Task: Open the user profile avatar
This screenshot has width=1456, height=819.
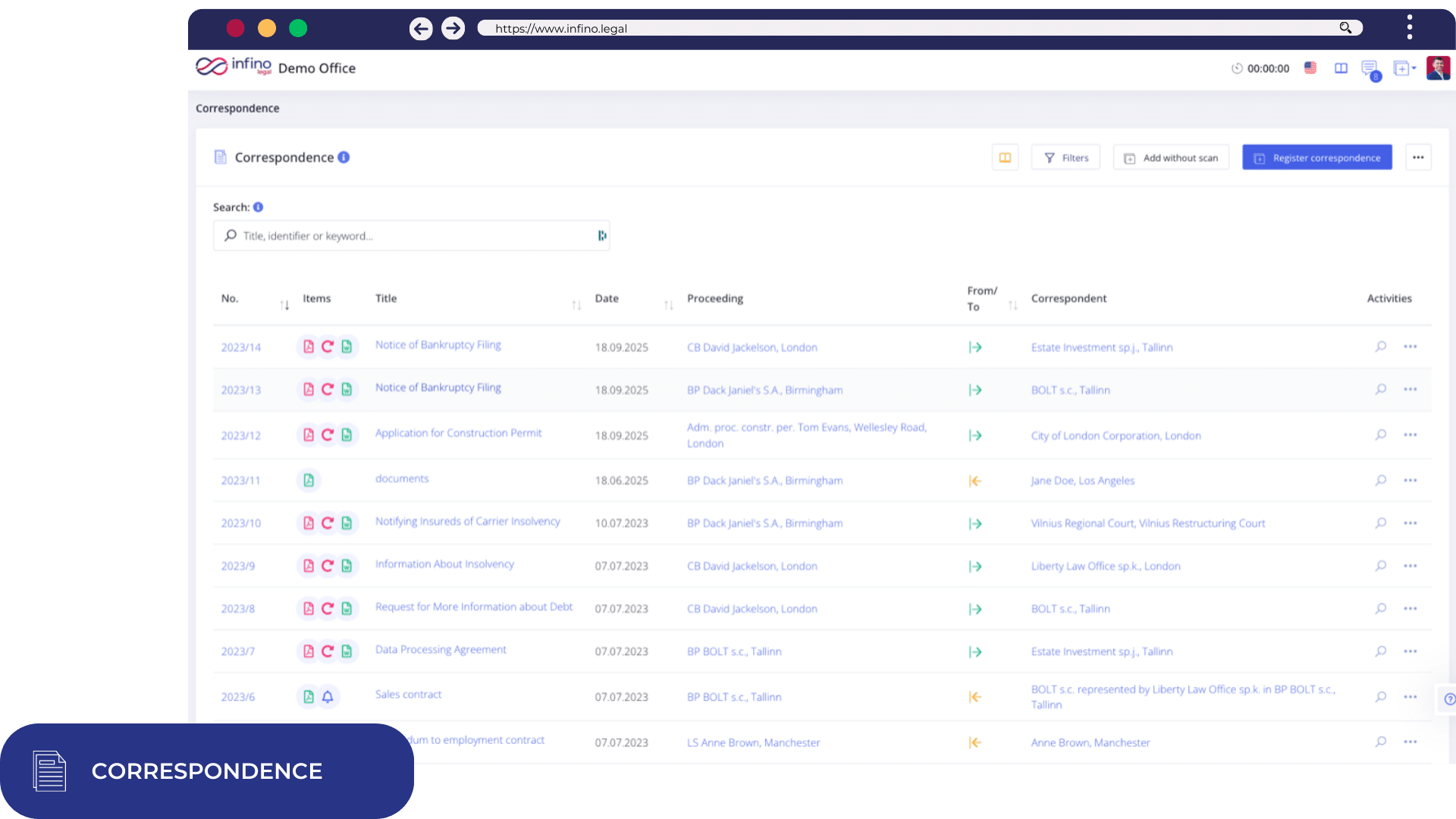Action: point(1438,67)
